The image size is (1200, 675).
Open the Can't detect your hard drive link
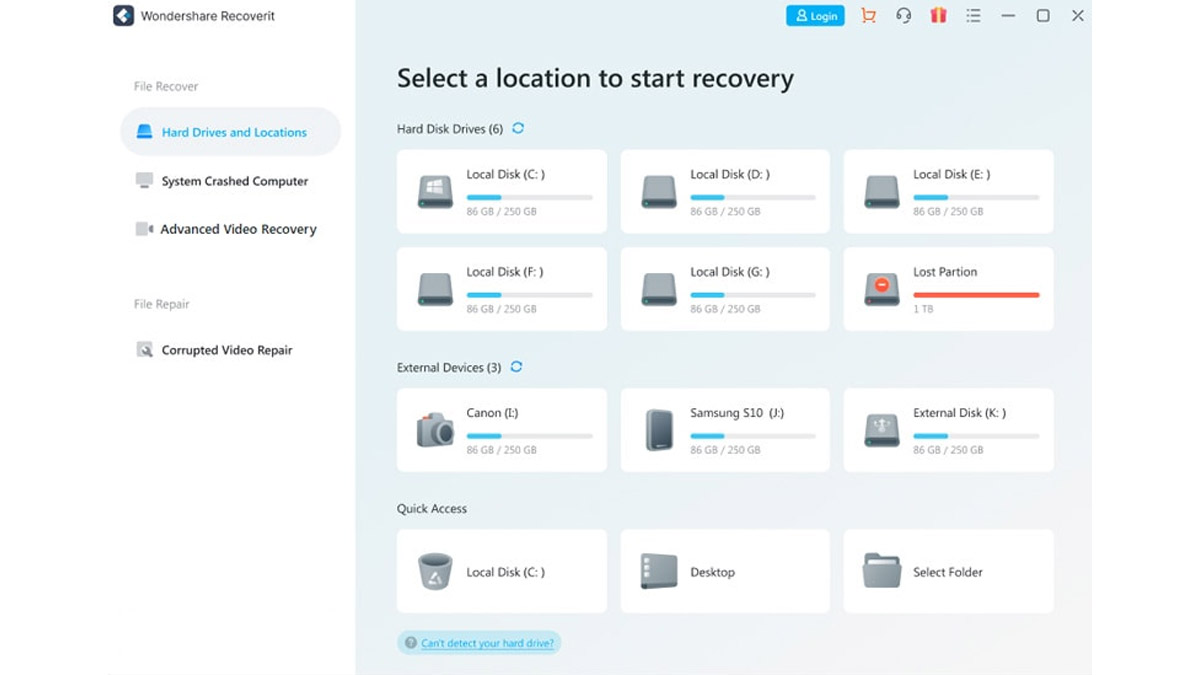(487, 643)
